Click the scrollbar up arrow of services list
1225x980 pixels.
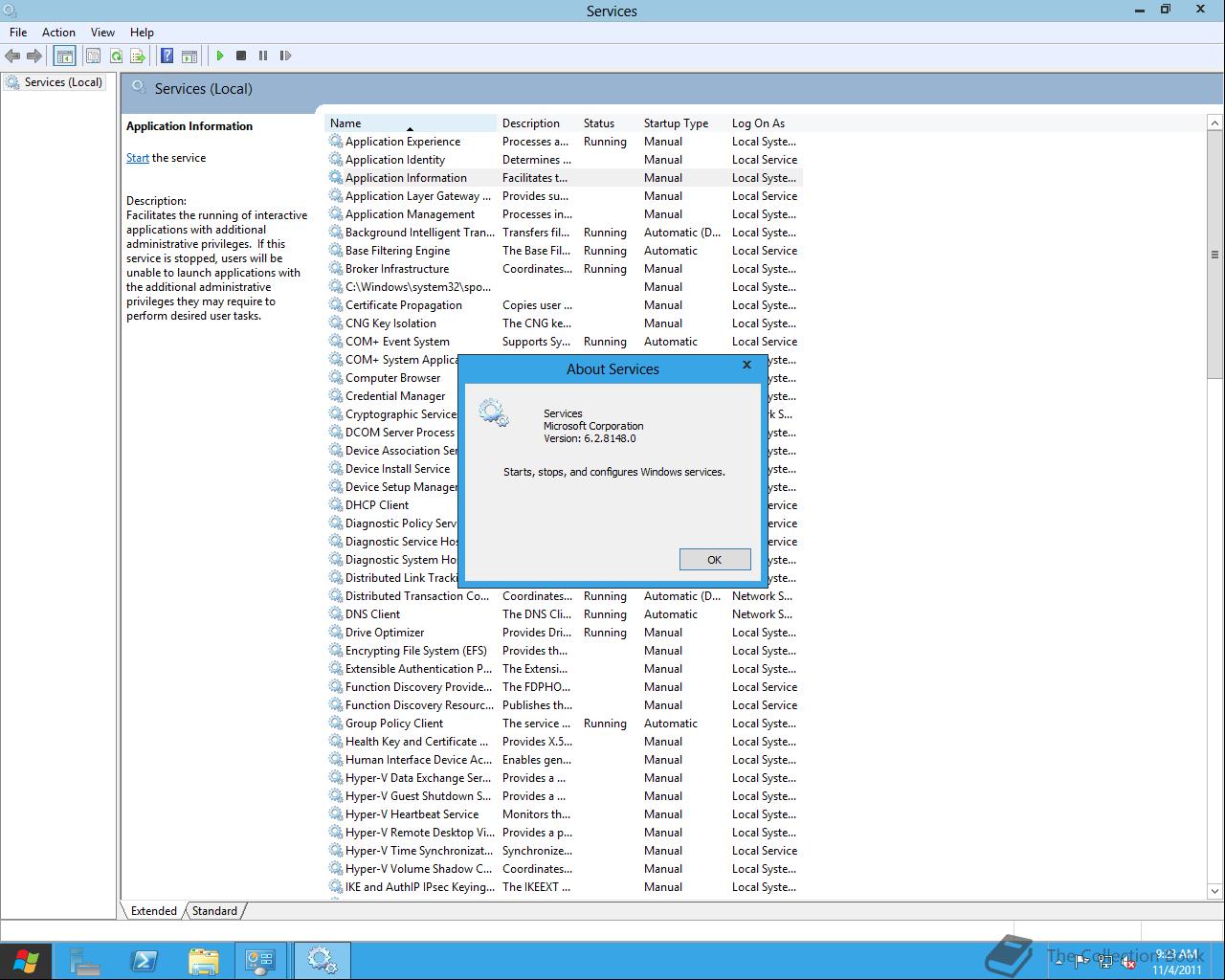click(1215, 122)
